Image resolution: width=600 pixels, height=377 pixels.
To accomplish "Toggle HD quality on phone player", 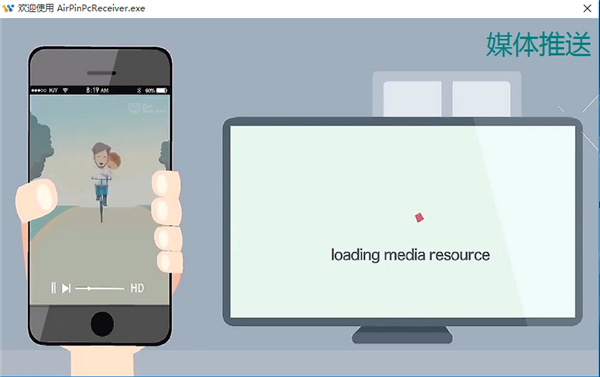I will [137, 288].
